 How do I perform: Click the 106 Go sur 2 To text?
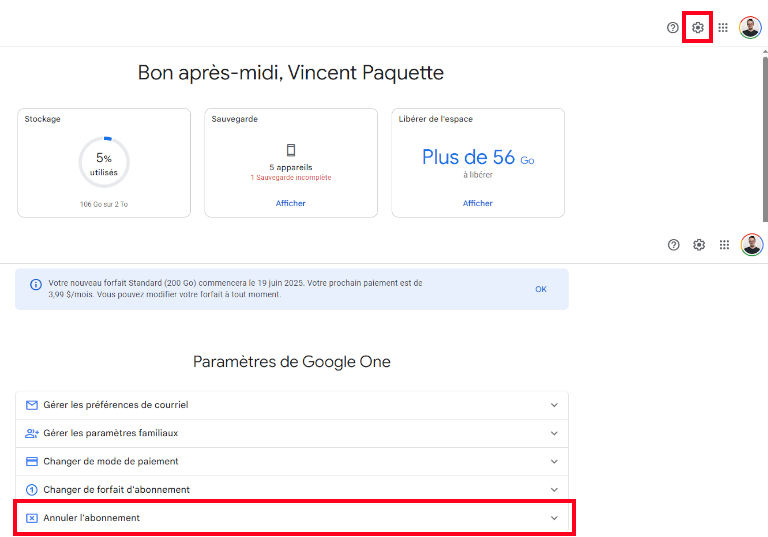pyautogui.click(x=104, y=204)
